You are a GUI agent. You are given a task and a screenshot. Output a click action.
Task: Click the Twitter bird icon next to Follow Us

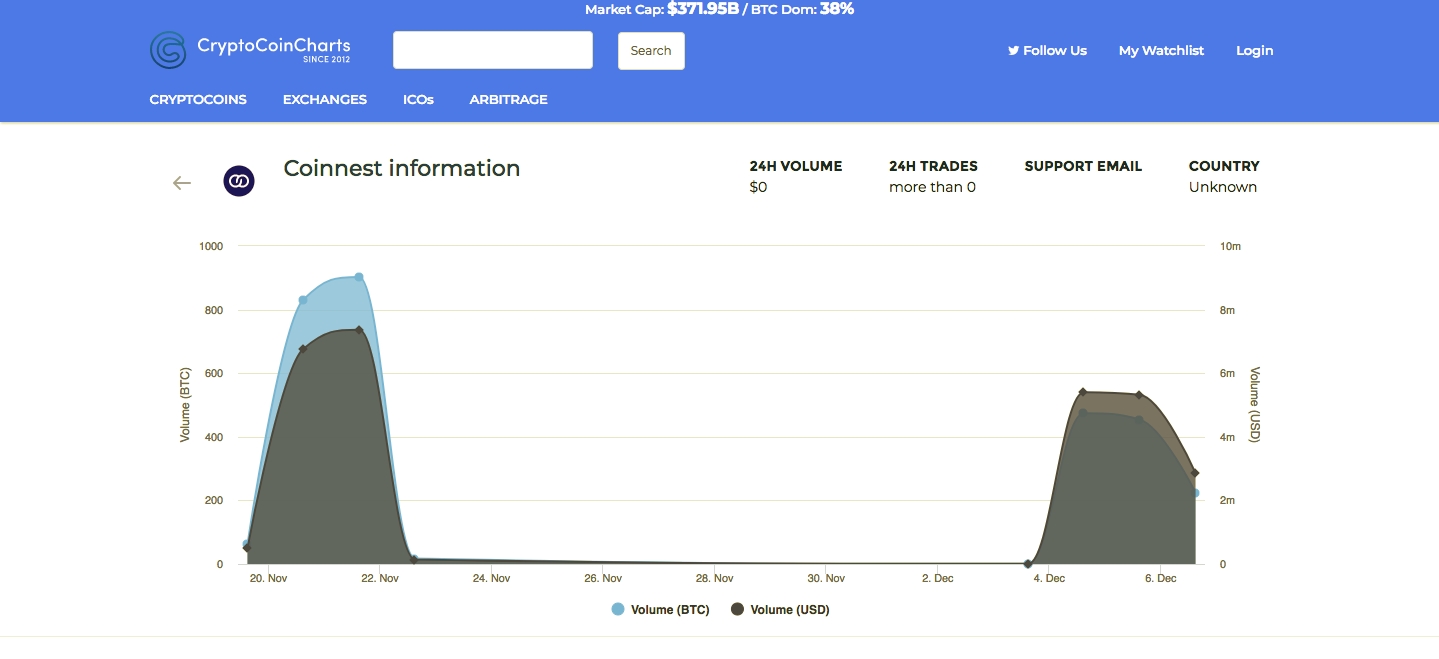point(1013,50)
